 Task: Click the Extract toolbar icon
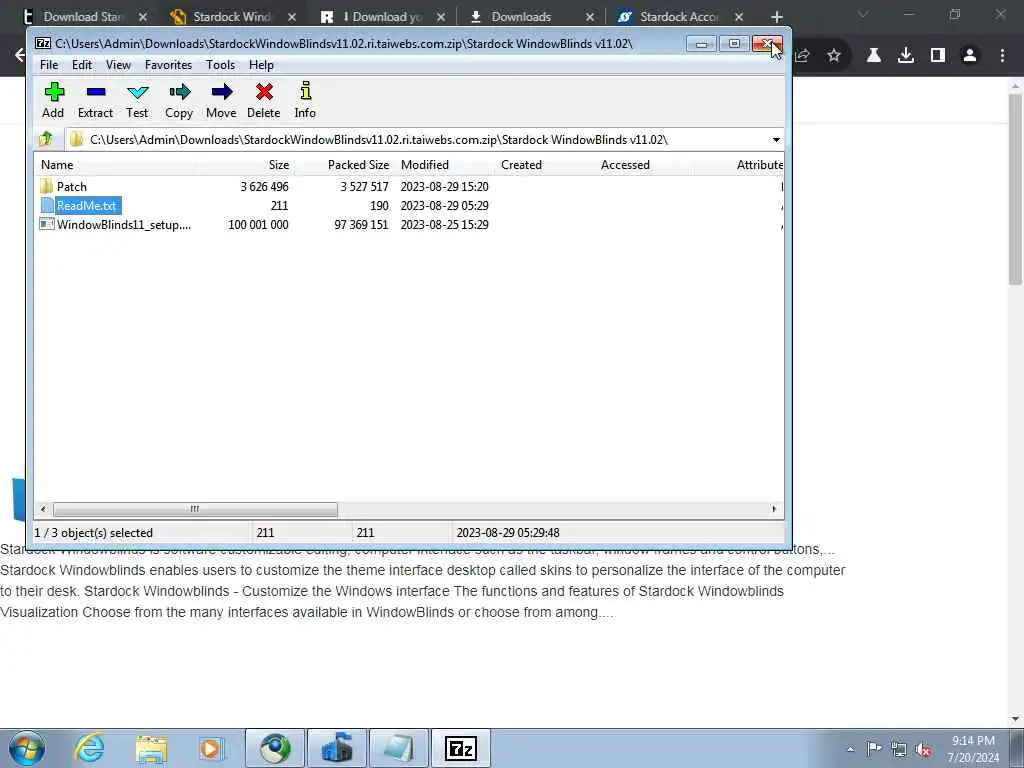click(x=95, y=100)
